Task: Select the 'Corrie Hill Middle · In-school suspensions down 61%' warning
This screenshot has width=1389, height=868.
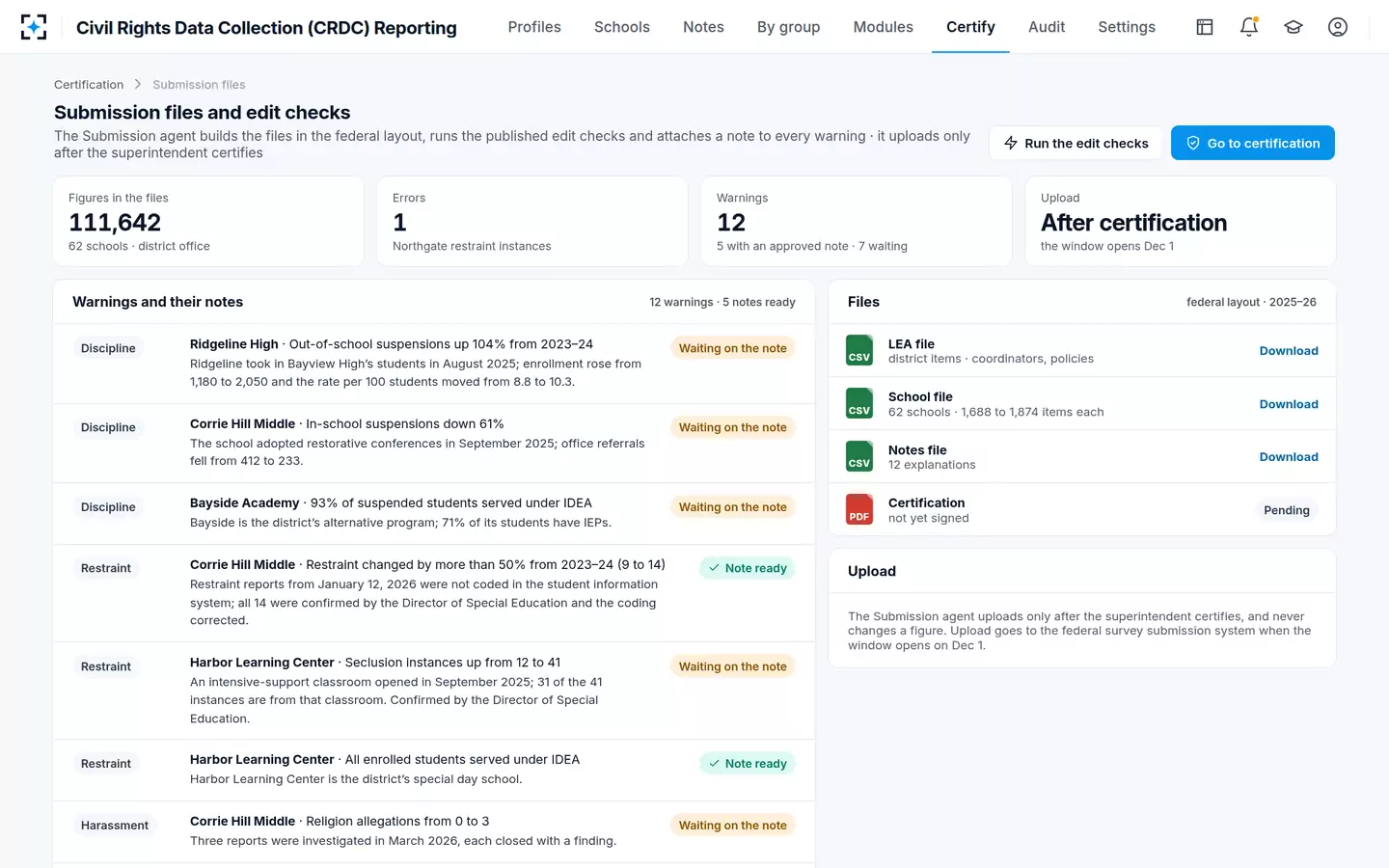Action: [434, 443]
